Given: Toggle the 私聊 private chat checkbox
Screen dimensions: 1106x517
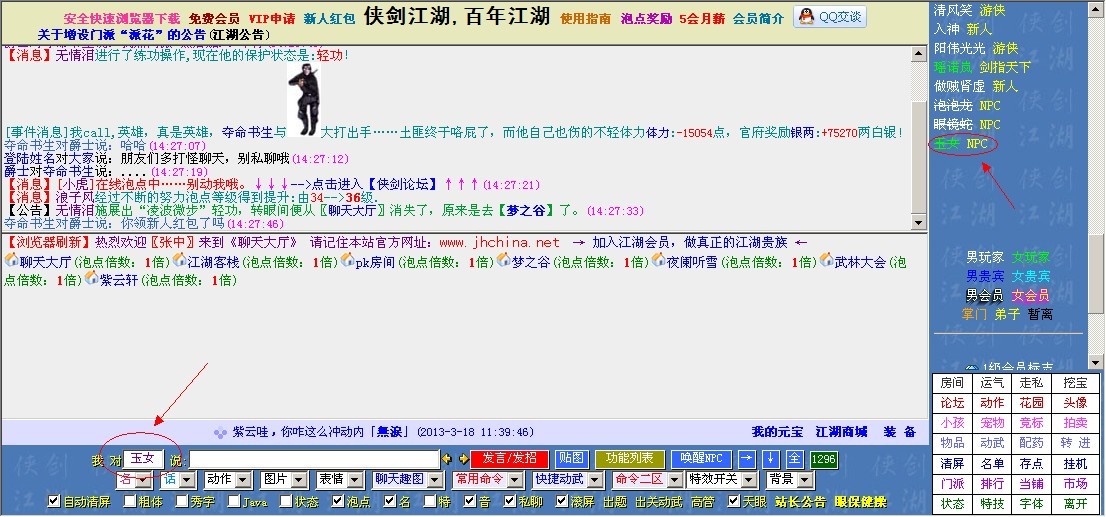Looking at the screenshot, I should pyautogui.click(x=510, y=501).
